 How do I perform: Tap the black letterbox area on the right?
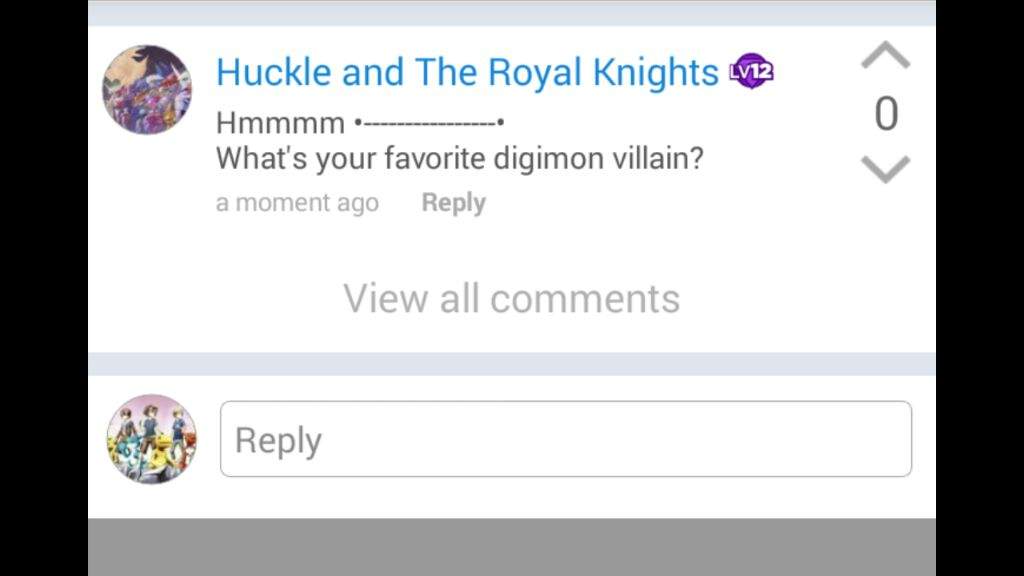[980, 288]
